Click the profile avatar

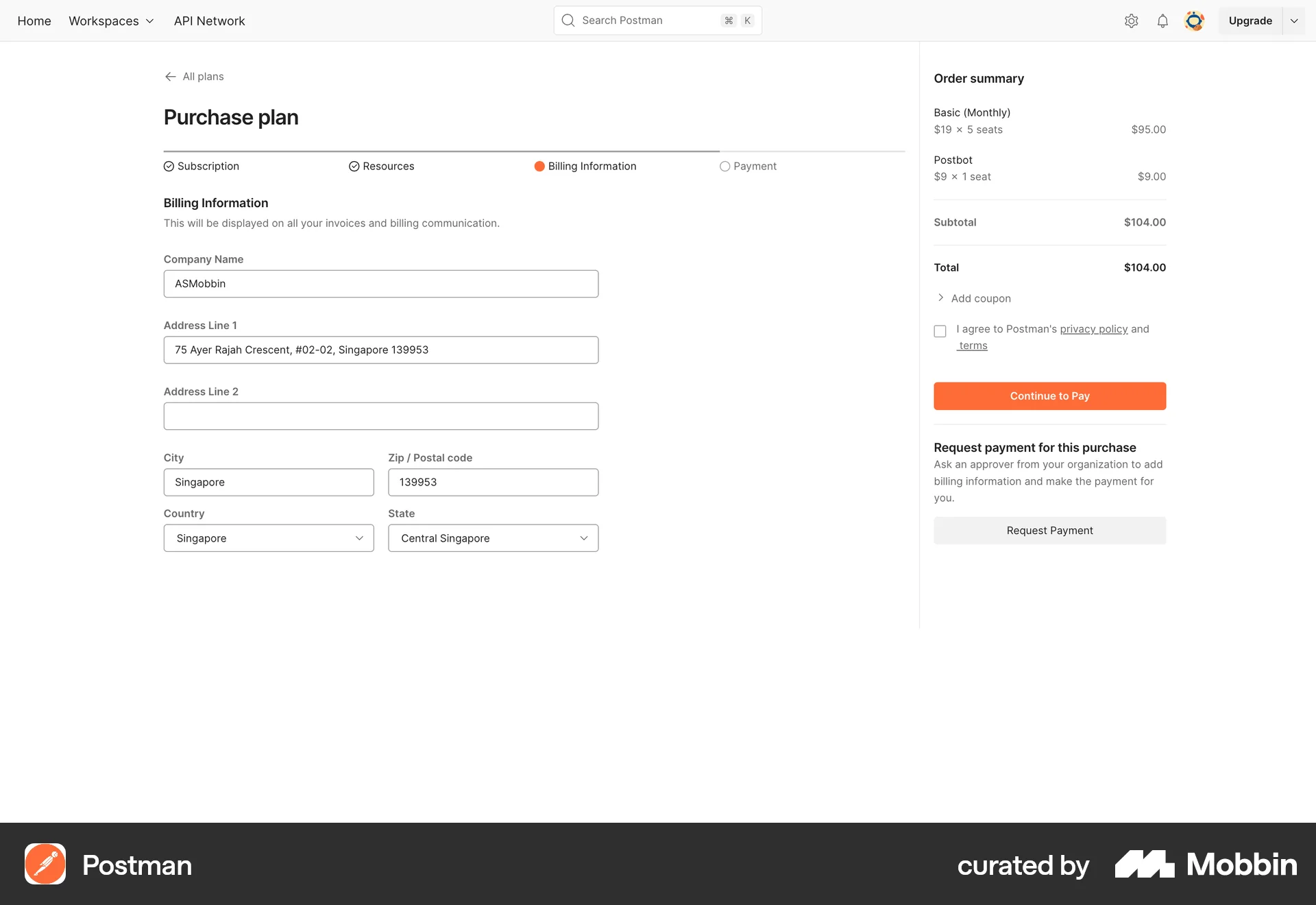(1194, 21)
